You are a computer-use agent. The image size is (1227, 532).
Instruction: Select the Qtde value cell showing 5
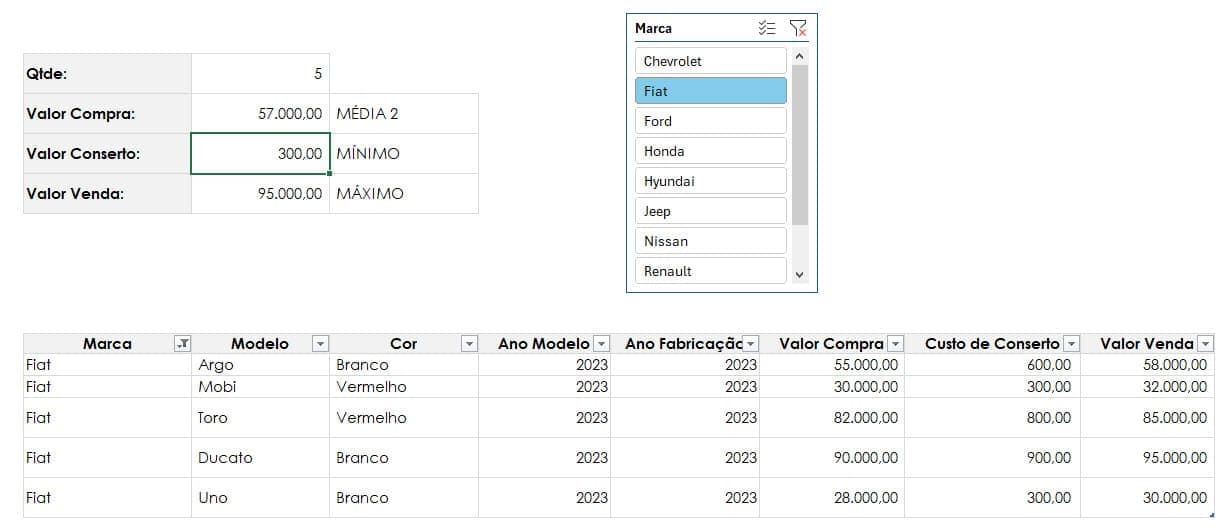pos(260,74)
